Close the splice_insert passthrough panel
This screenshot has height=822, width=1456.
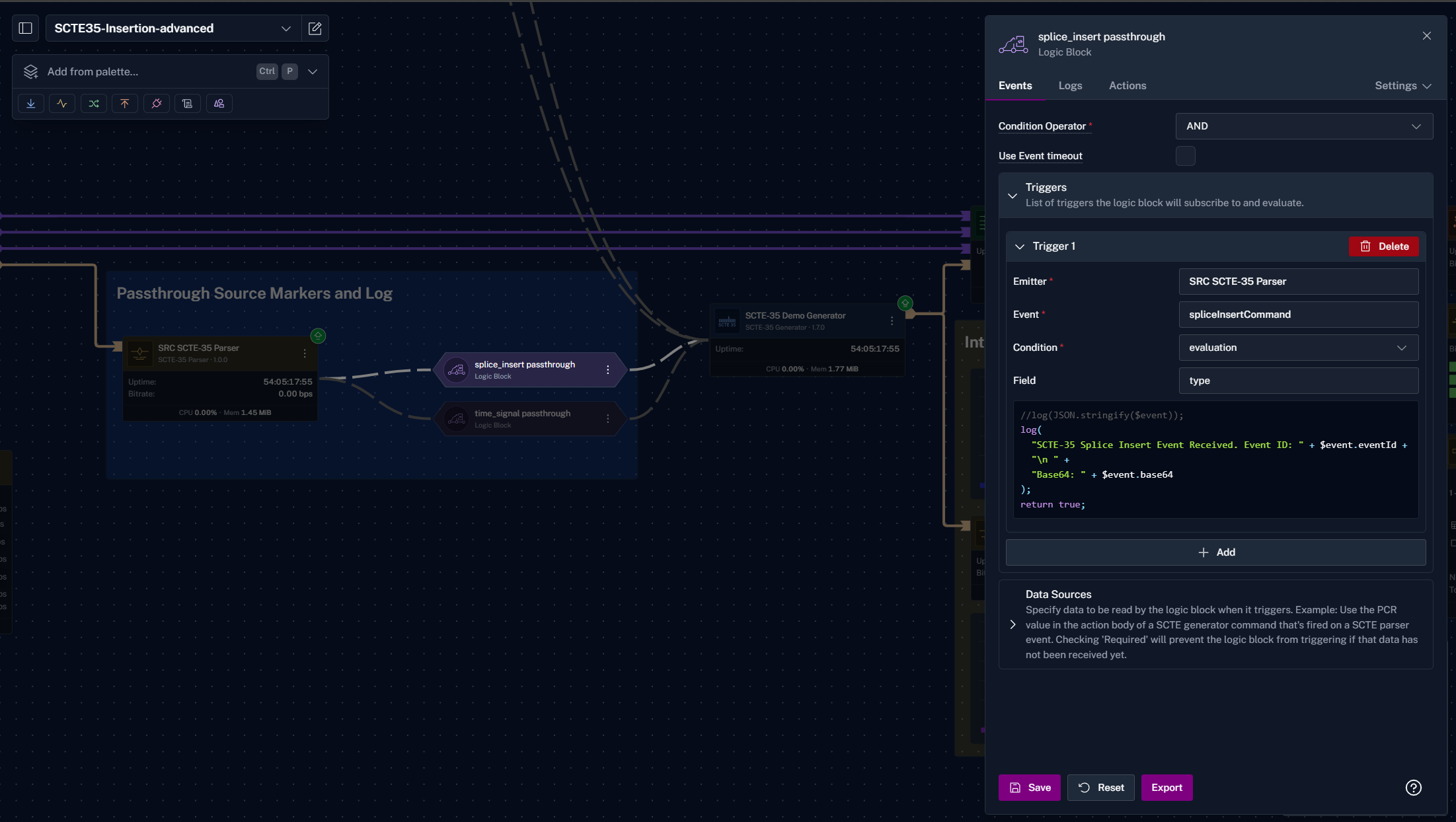(x=1427, y=36)
